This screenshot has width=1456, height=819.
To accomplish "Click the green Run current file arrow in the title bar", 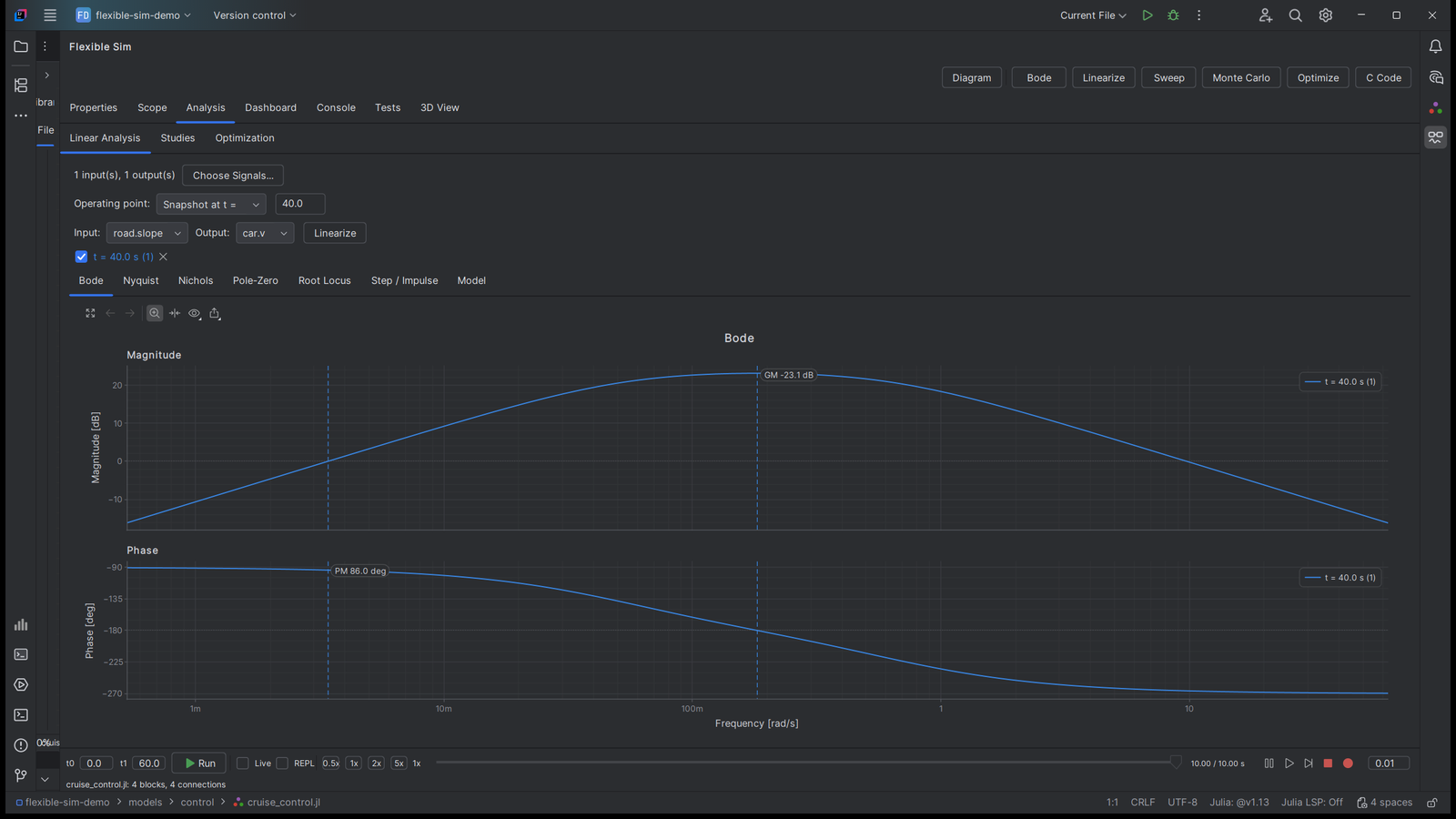I will point(1148,15).
